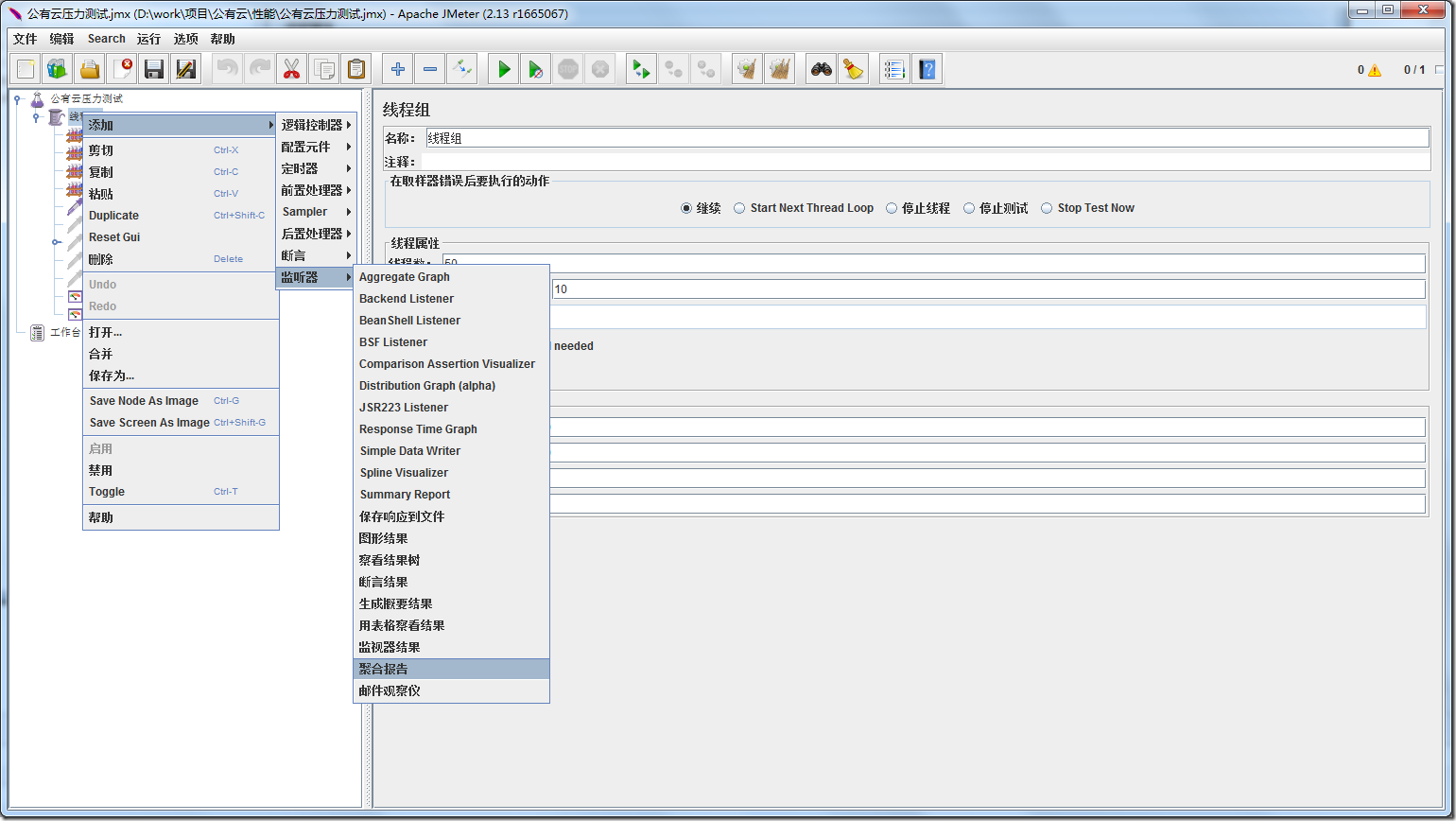Click Start no pauses icon
This screenshot has width=1456, height=821.
click(x=536, y=69)
